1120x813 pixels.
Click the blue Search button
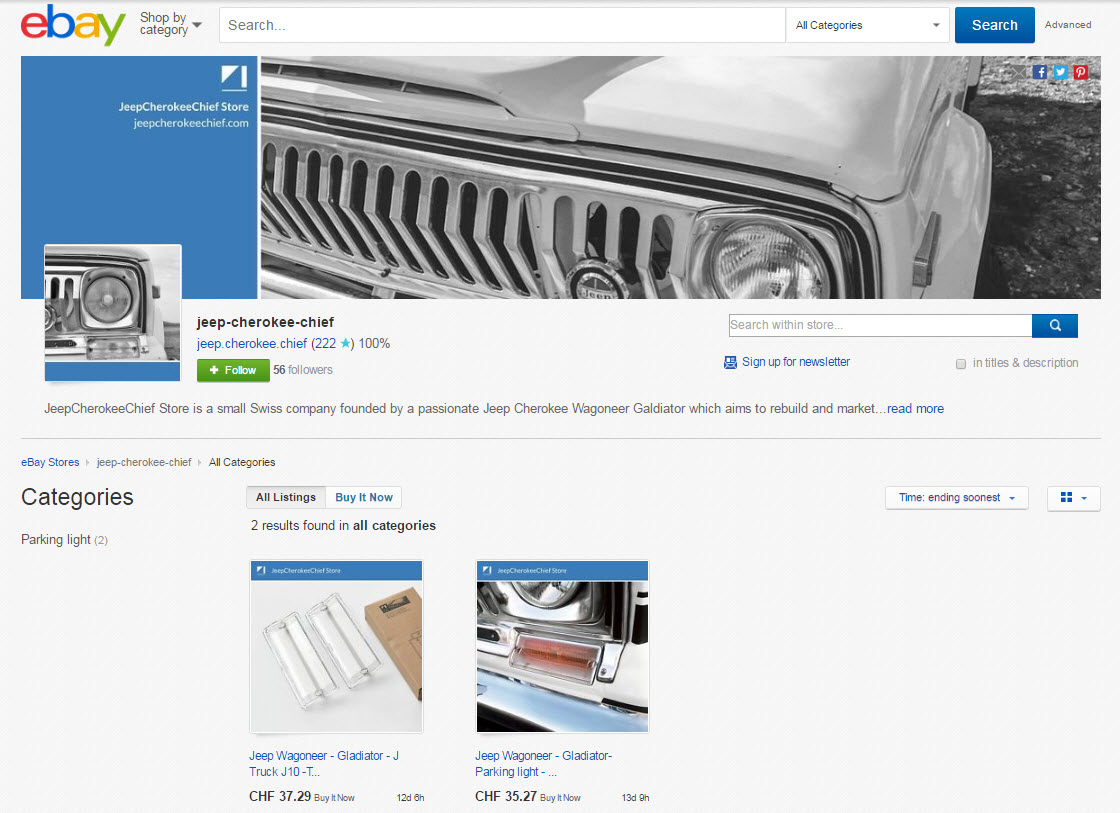coord(994,25)
